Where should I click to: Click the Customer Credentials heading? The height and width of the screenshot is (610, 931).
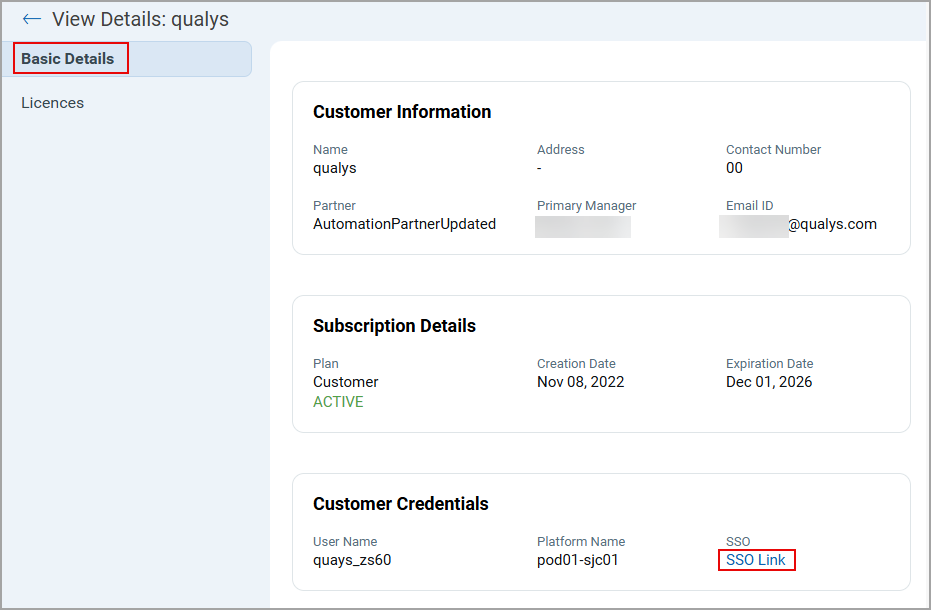click(401, 504)
